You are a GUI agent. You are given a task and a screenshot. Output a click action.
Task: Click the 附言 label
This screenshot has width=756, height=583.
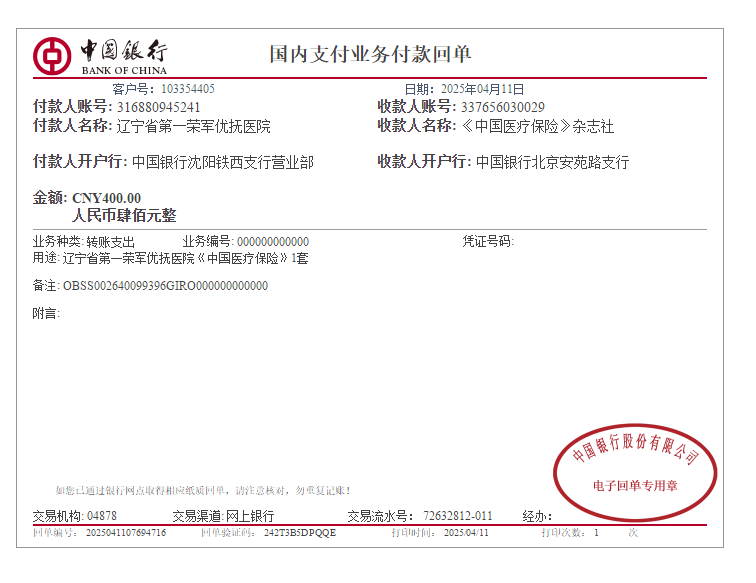pos(46,313)
